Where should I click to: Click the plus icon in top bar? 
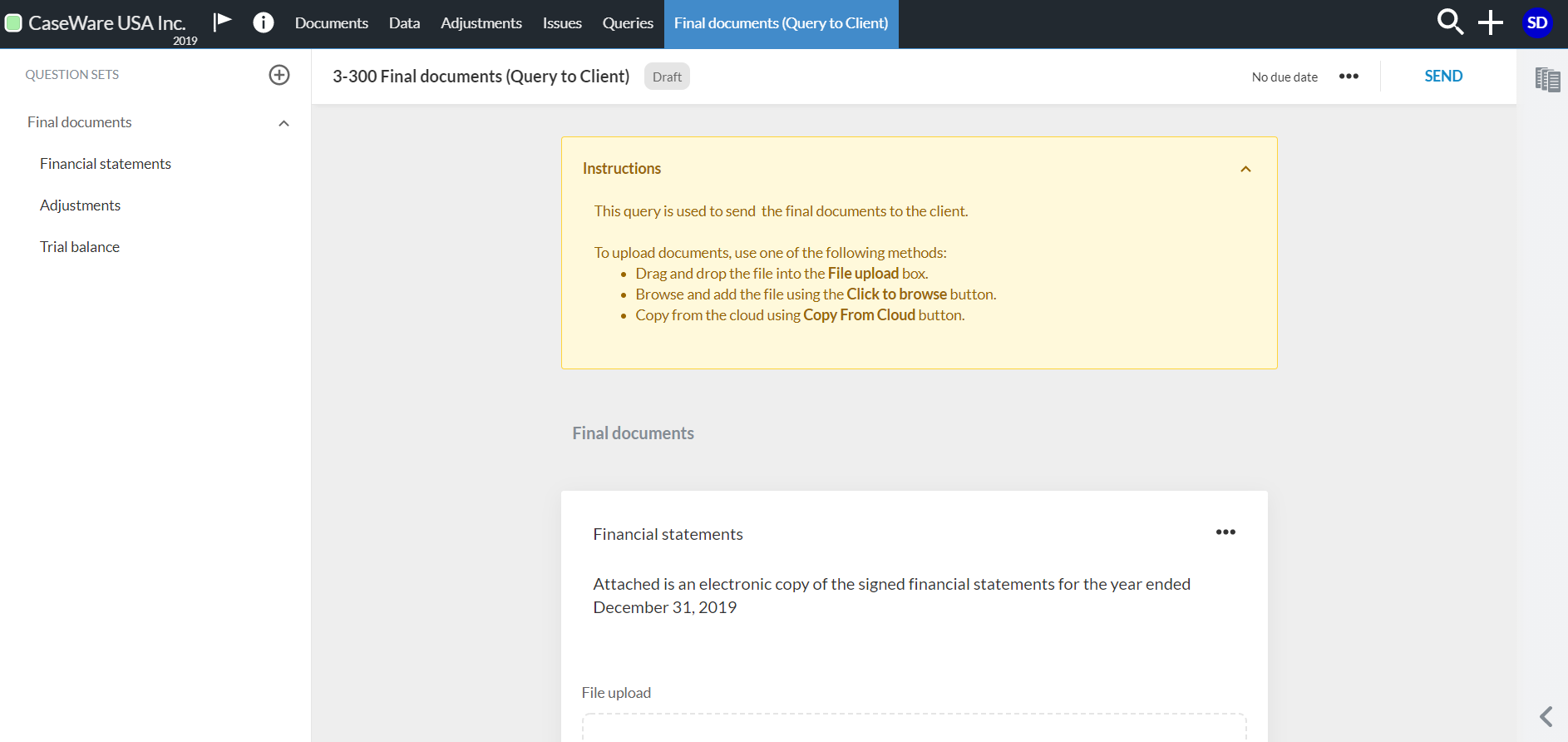1491,22
